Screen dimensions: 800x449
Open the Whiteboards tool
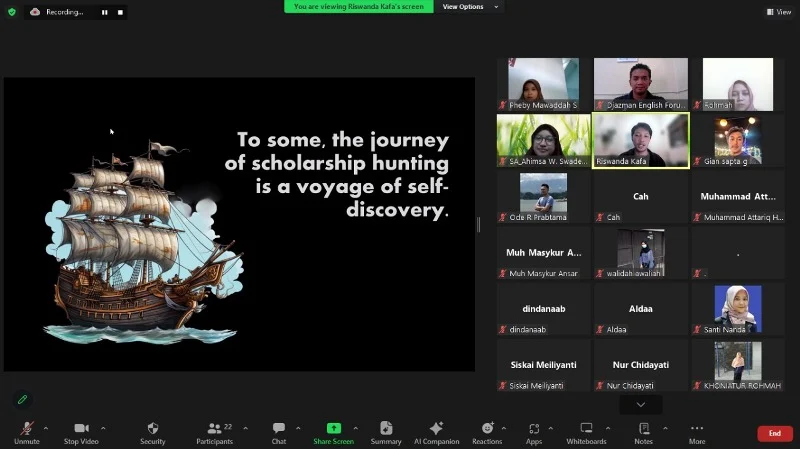click(x=586, y=431)
